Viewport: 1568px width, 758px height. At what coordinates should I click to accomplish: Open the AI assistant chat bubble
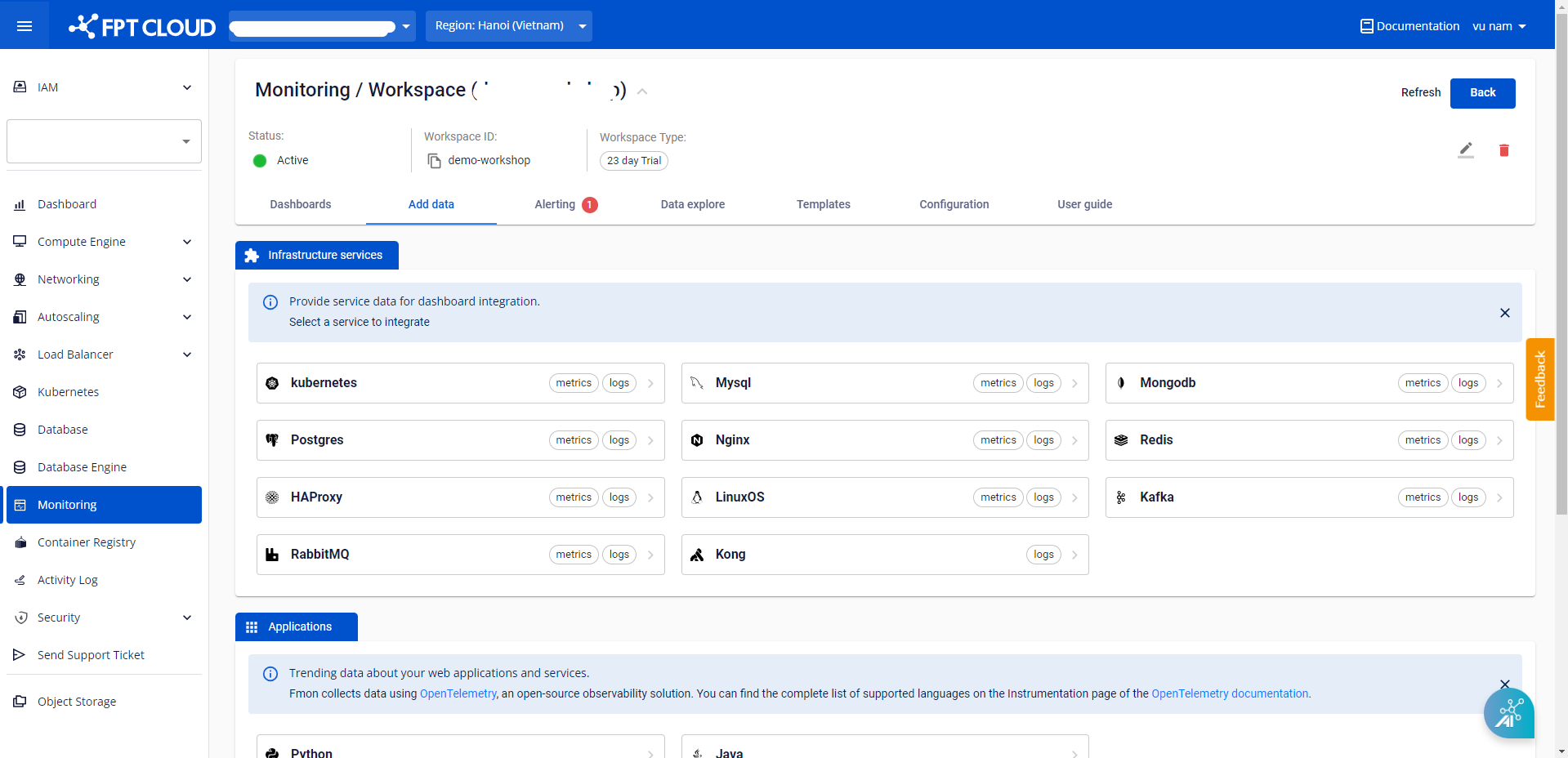pos(1508,713)
